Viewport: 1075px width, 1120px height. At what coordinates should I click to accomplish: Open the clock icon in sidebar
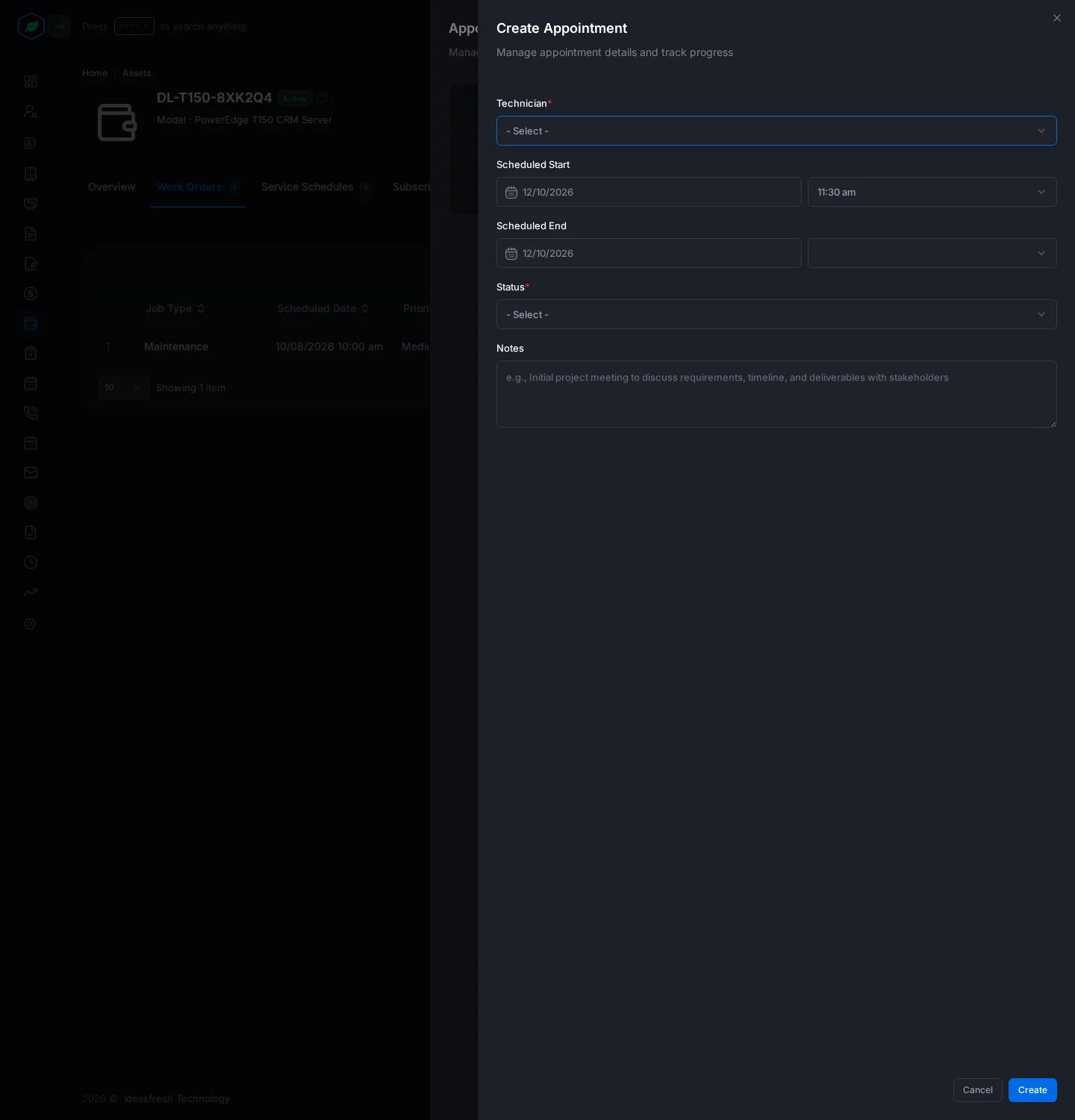[31, 562]
